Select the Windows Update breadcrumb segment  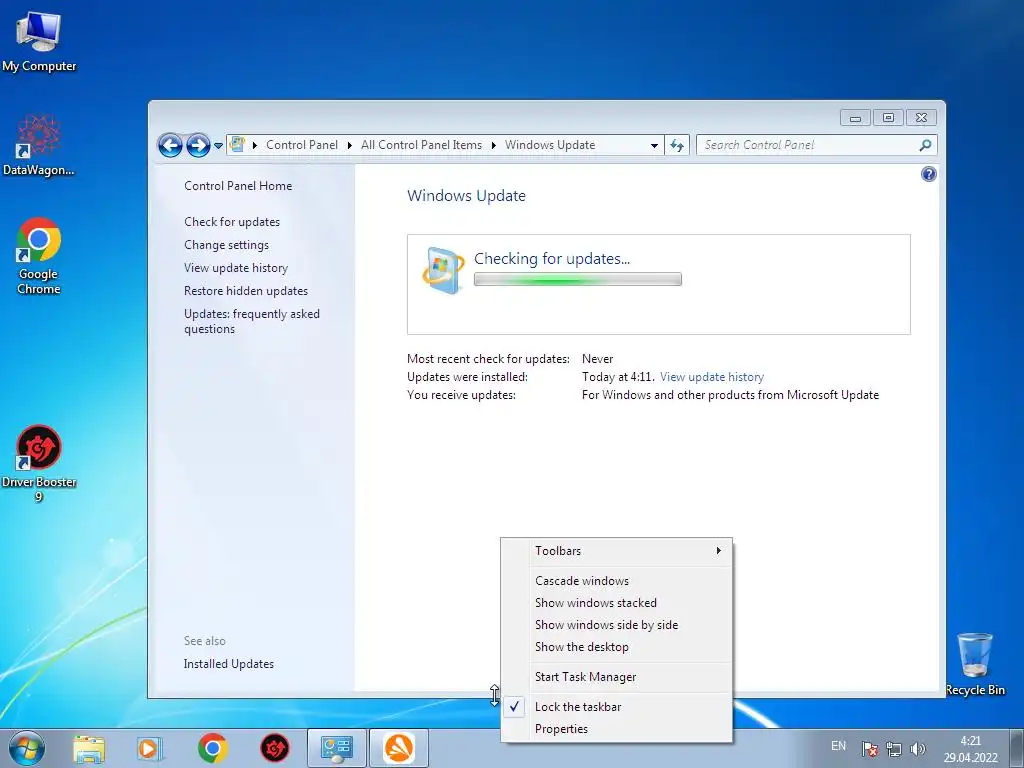[550, 145]
